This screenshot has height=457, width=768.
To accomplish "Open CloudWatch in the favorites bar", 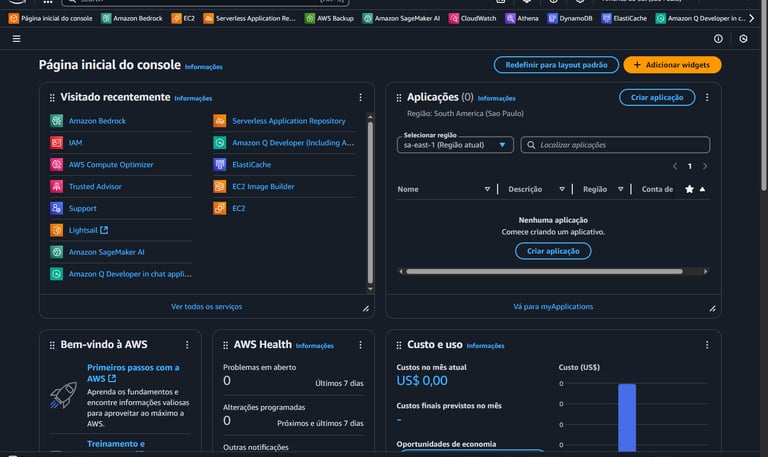I will tap(473, 18).
